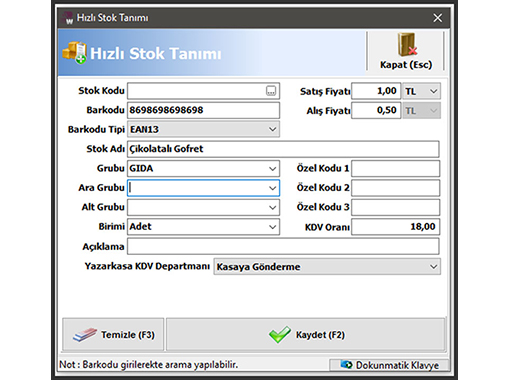The image size is (510, 380).
Task: Click the Hızlı Stok Tanımı boxes header icon
Action: tap(74, 53)
